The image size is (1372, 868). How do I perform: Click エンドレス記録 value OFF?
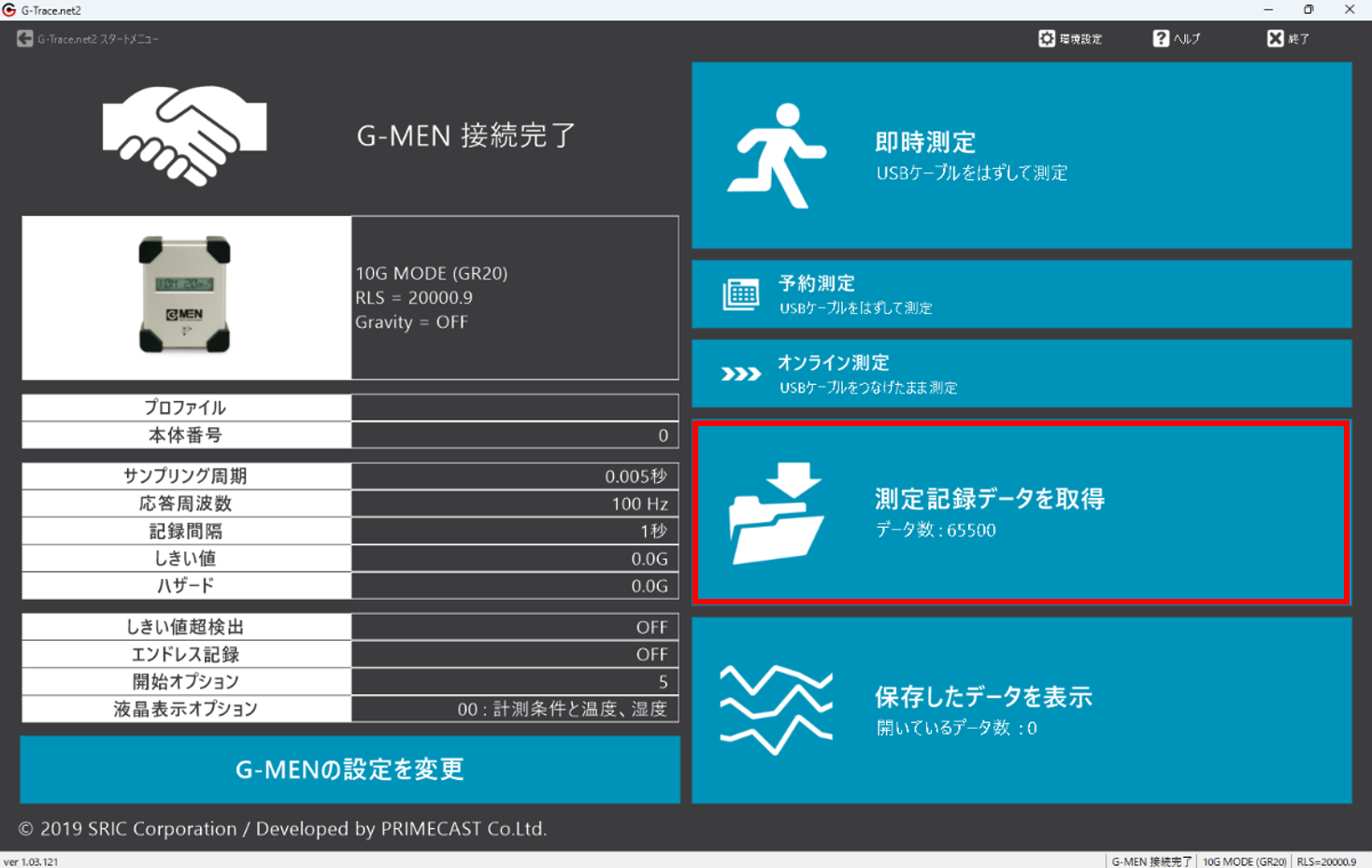515,654
